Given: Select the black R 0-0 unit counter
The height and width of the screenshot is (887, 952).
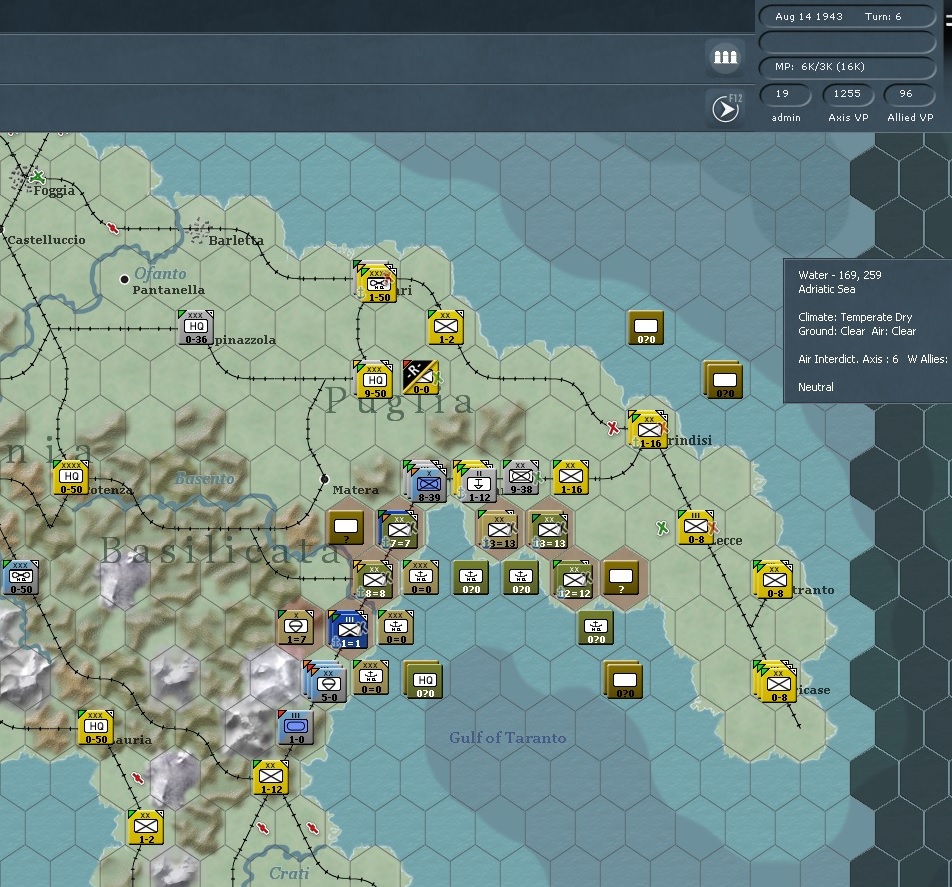Looking at the screenshot, I should click(420, 378).
